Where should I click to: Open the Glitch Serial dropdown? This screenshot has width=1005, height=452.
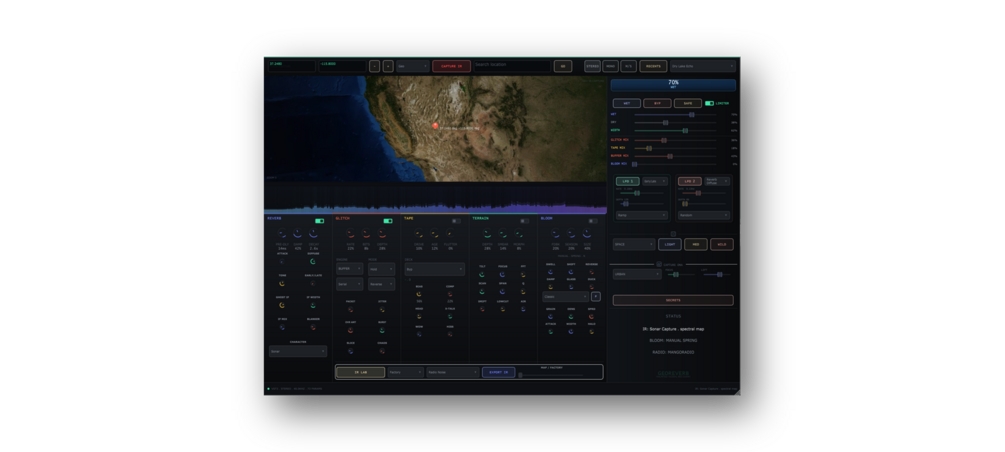(349, 283)
